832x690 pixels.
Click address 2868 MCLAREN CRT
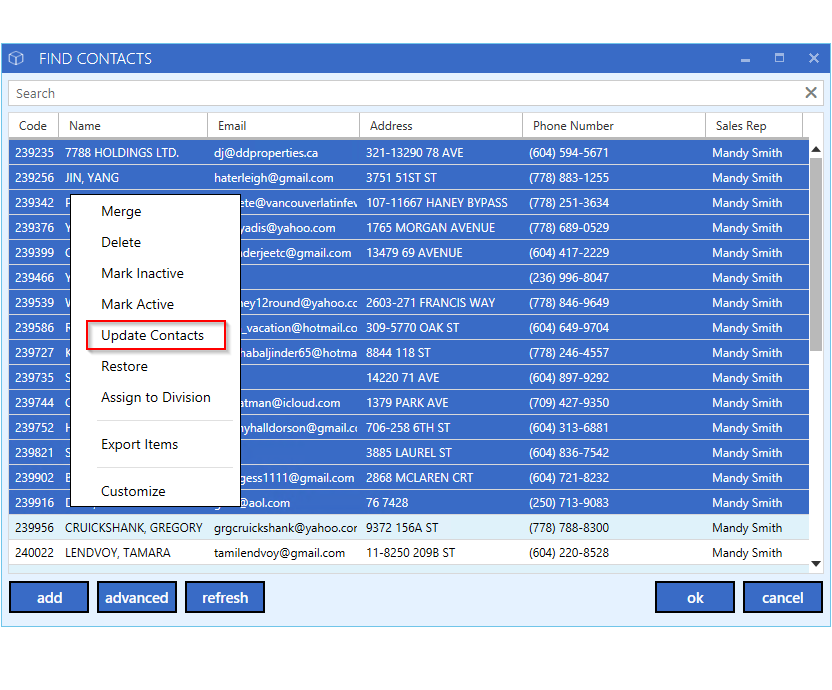(419, 477)
